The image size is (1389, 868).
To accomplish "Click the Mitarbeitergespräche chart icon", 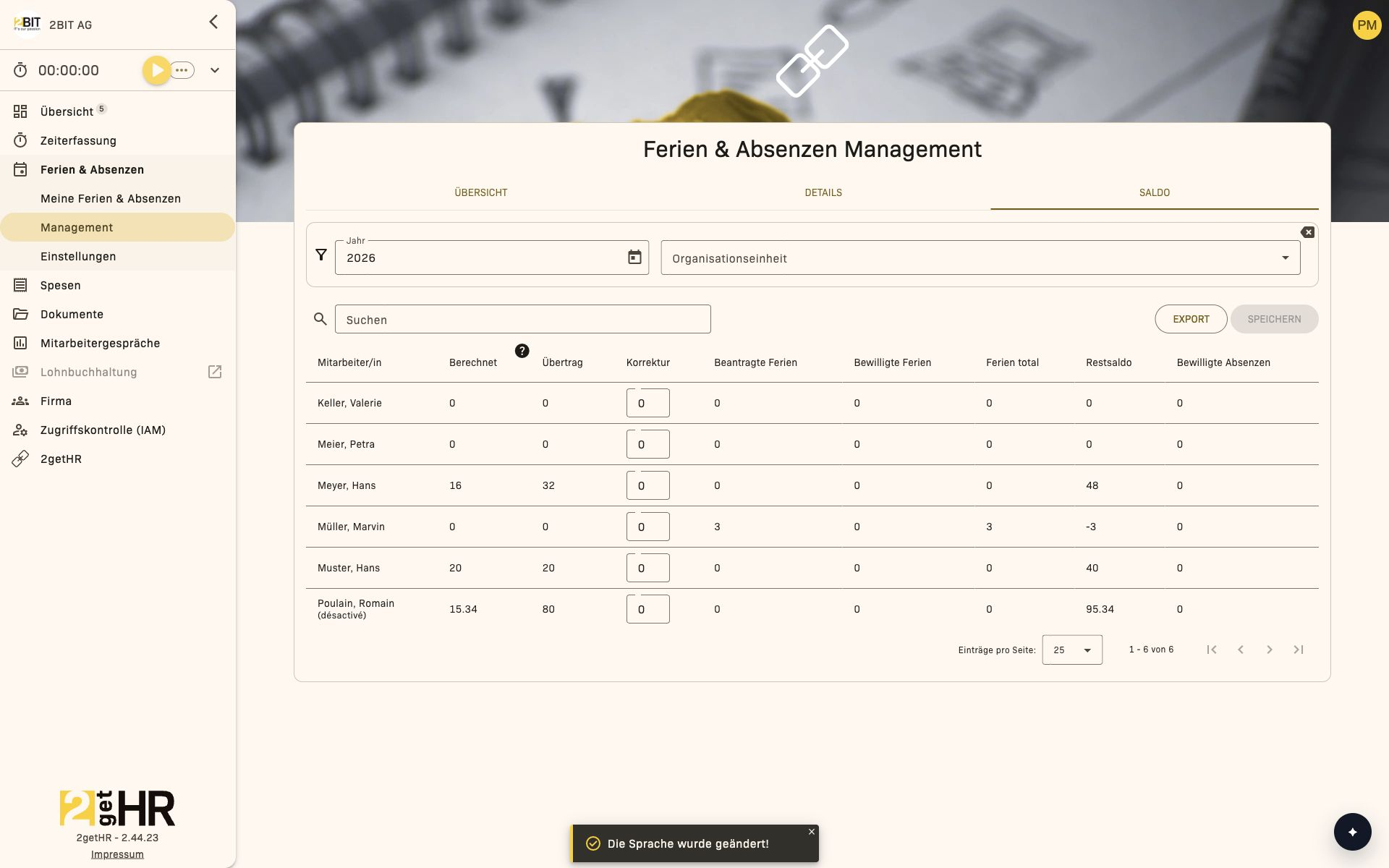I will pyautogui.click(x=20, y=343).
